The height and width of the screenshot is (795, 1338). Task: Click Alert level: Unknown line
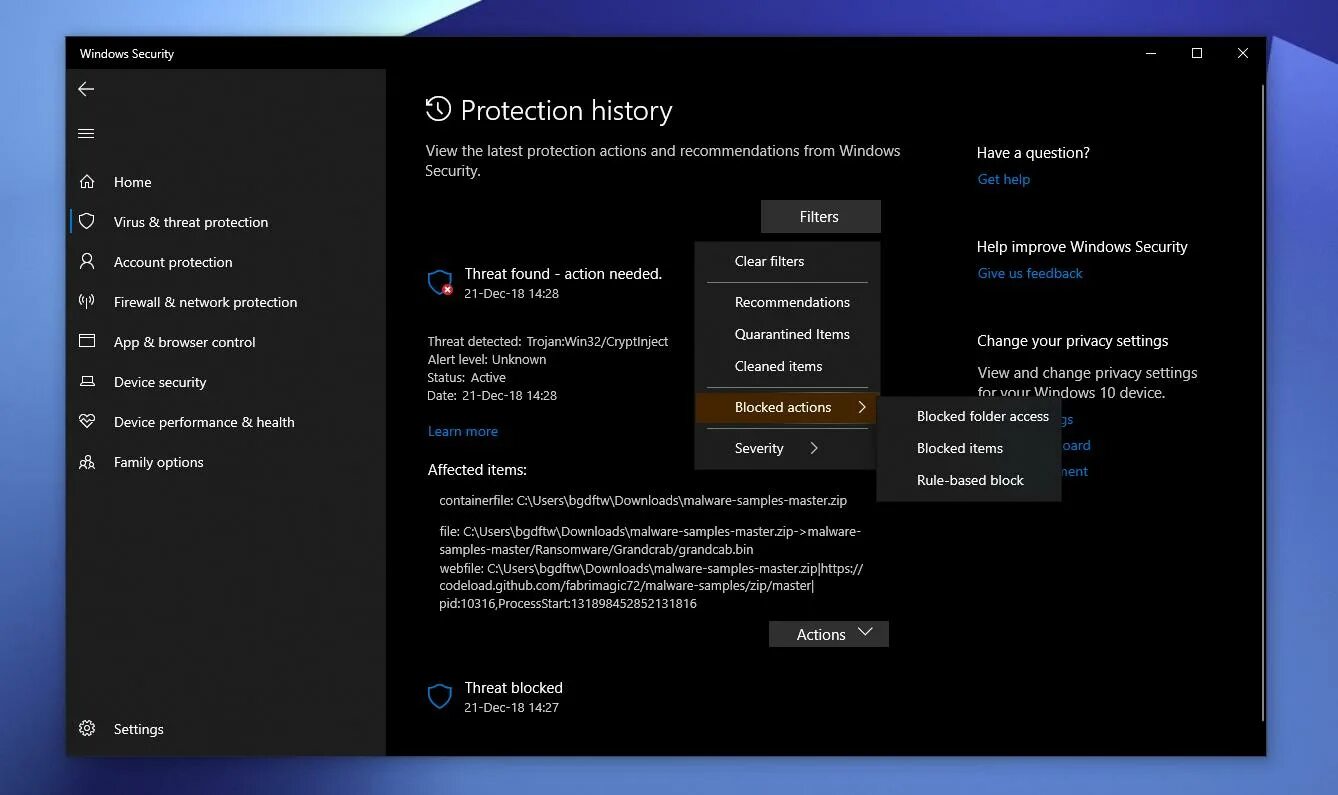coord(487,359)
